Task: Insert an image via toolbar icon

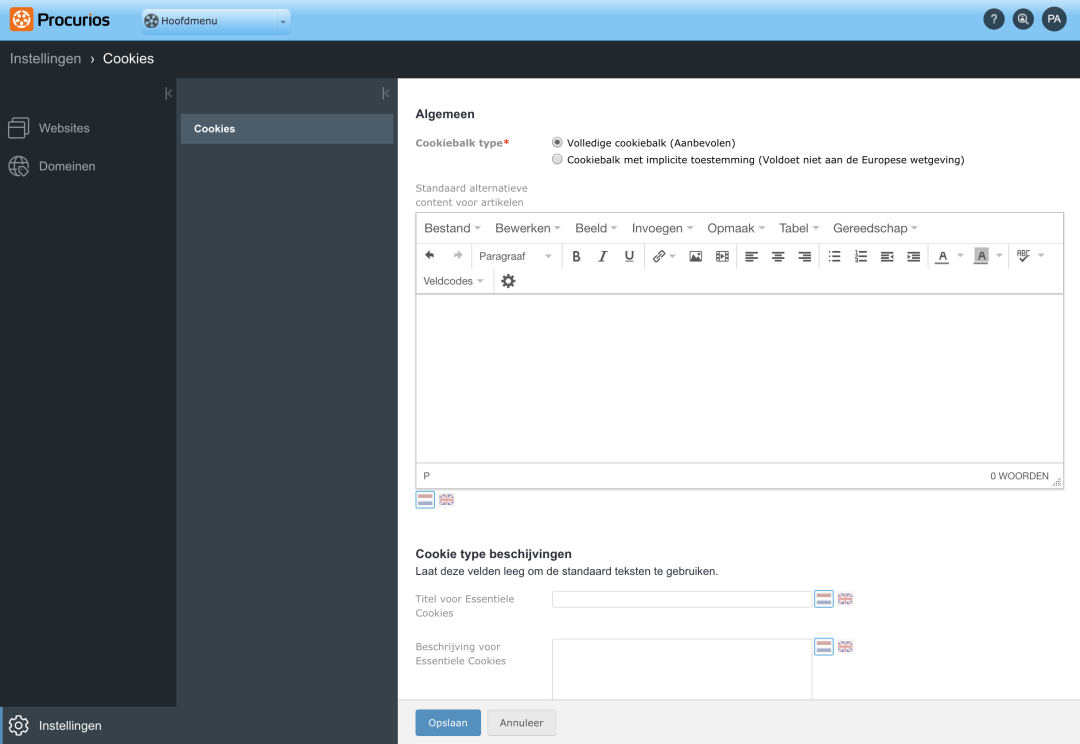Action: (x=696, y=256)
